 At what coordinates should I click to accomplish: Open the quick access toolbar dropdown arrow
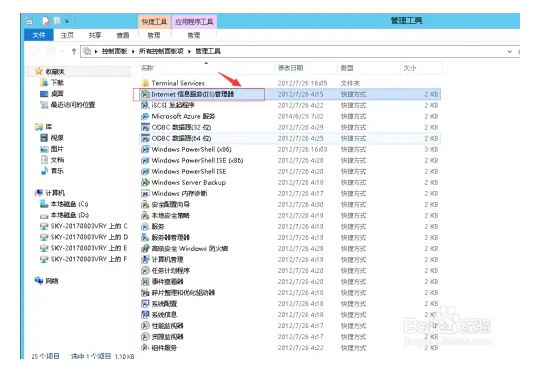pyautogui.click(x=67, y=22)
